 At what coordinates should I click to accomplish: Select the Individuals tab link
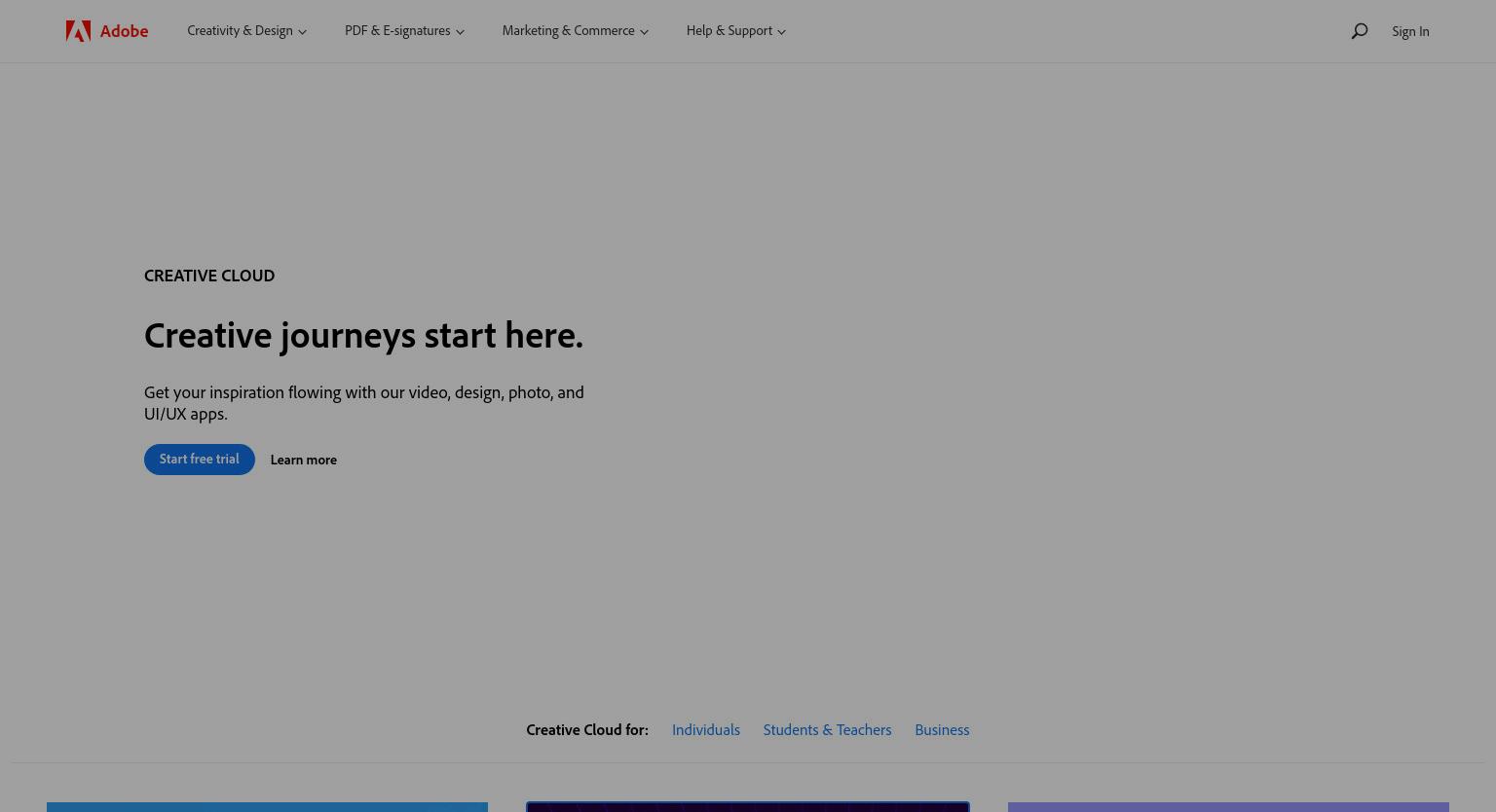(x=706, y=729)
